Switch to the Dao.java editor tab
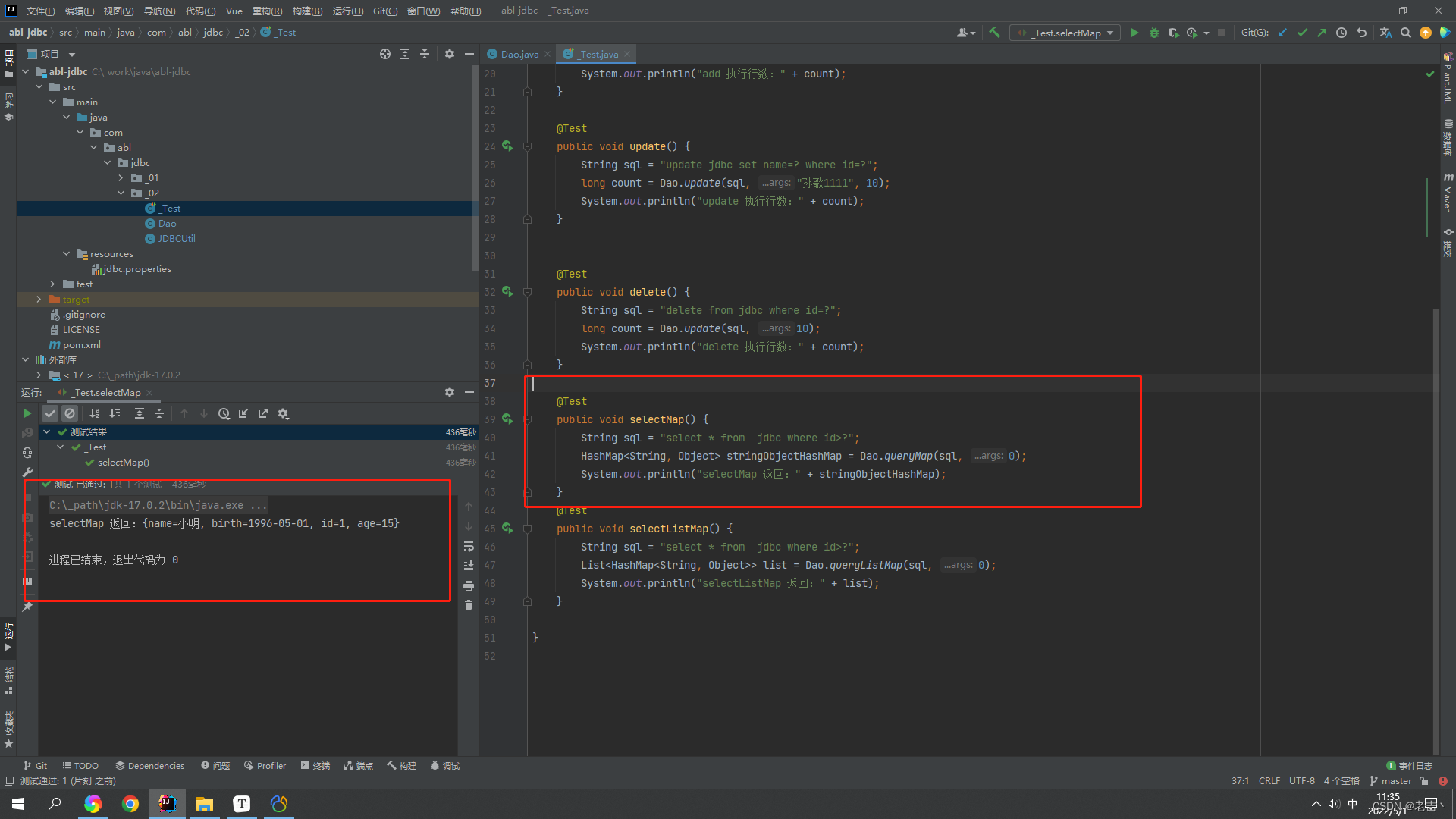The width and height of the screenshot is (1456, 819). click(519, 54)
